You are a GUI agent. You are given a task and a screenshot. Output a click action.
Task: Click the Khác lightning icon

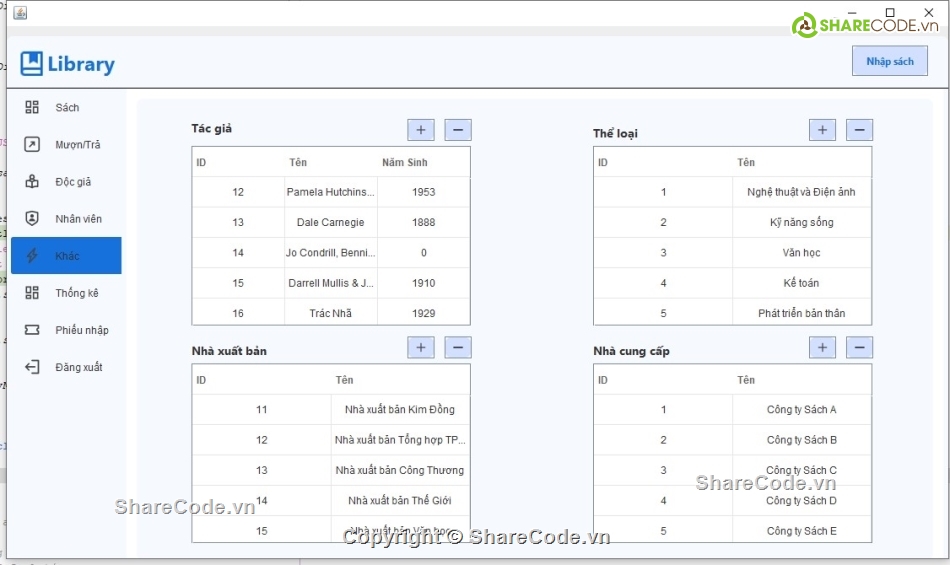click(x=32, y=256)
